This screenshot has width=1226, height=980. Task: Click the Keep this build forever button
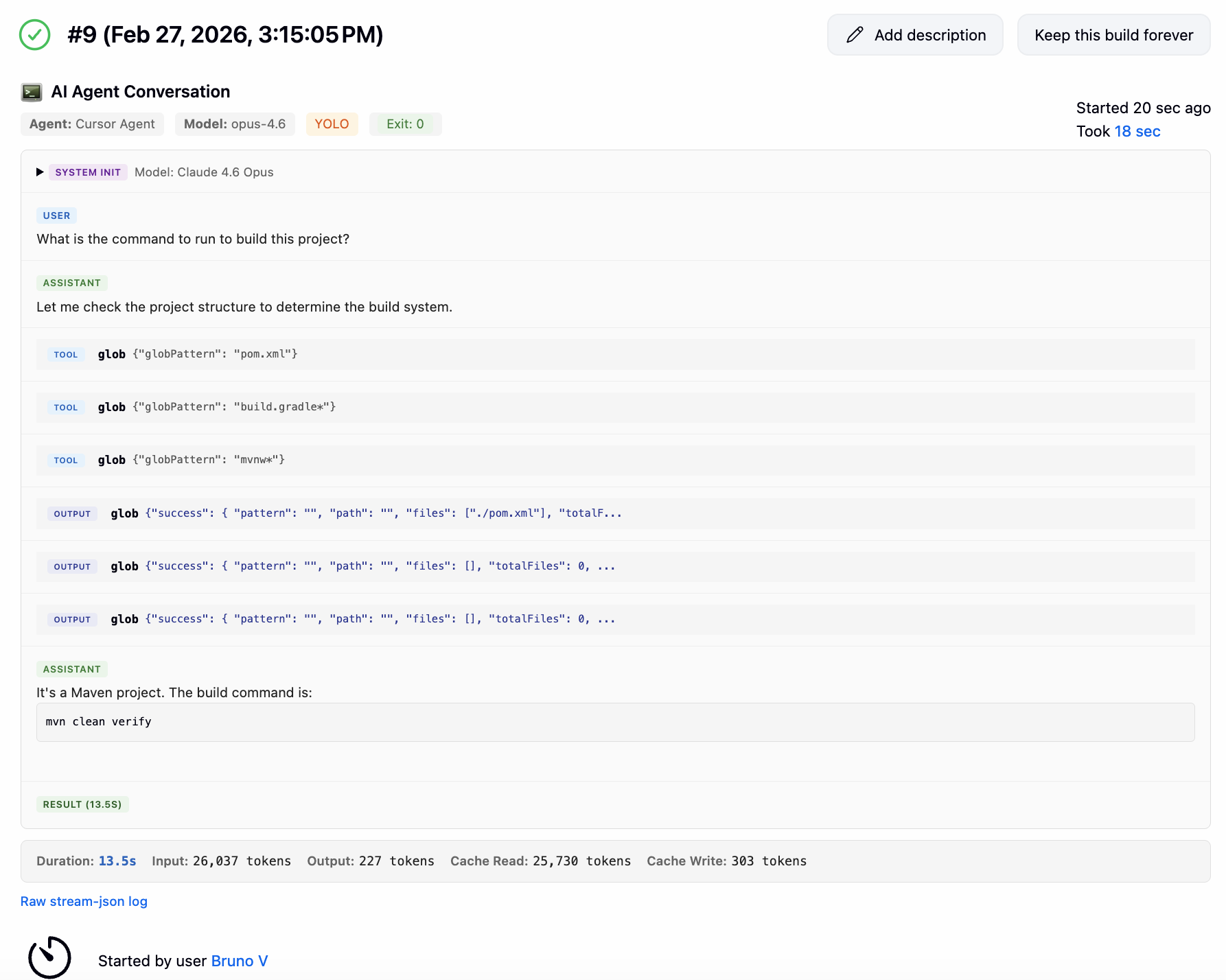[1113, 34]
